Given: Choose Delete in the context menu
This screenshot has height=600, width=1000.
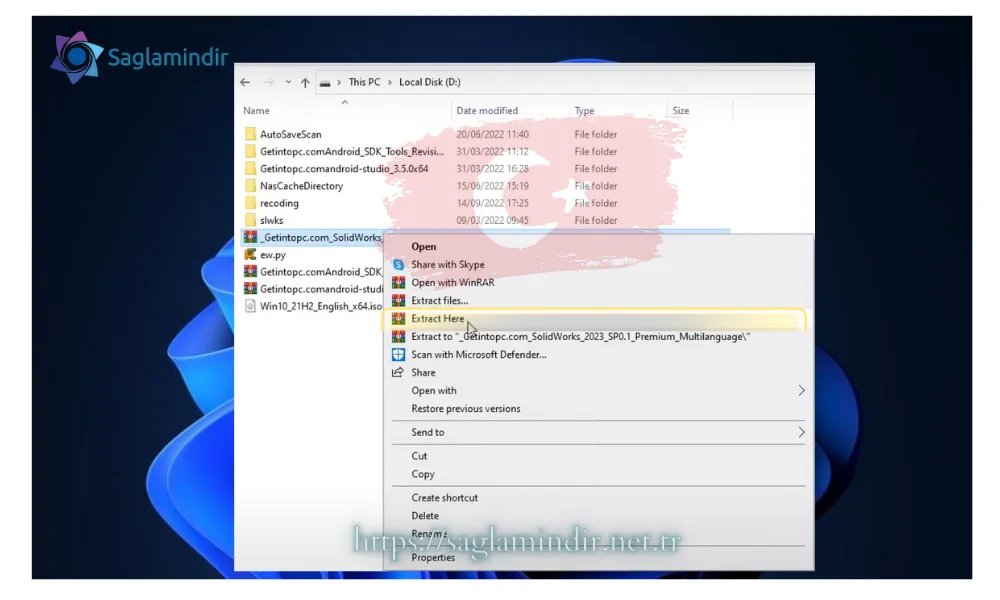Looking at the screenshot, I should tap(425, 516).
